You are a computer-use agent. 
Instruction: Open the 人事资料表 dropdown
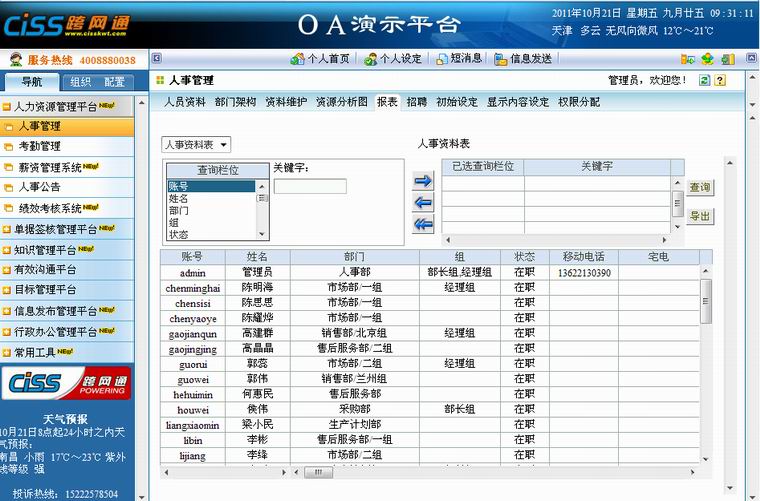(x=196, y=145)
